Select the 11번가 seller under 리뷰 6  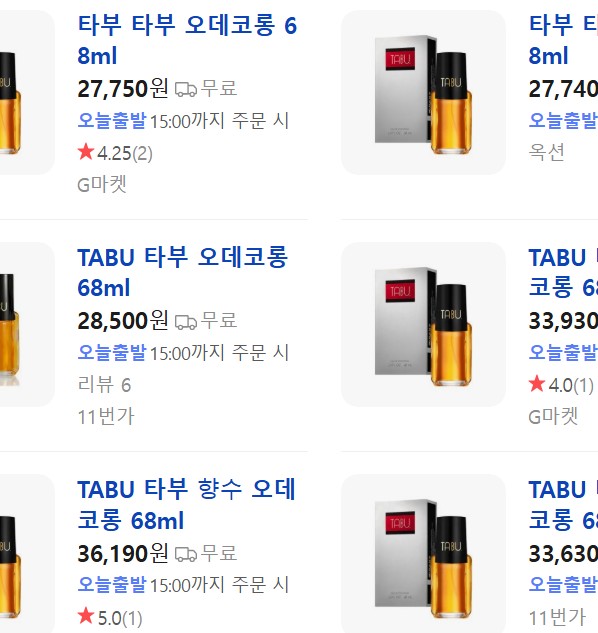(105, 416)
